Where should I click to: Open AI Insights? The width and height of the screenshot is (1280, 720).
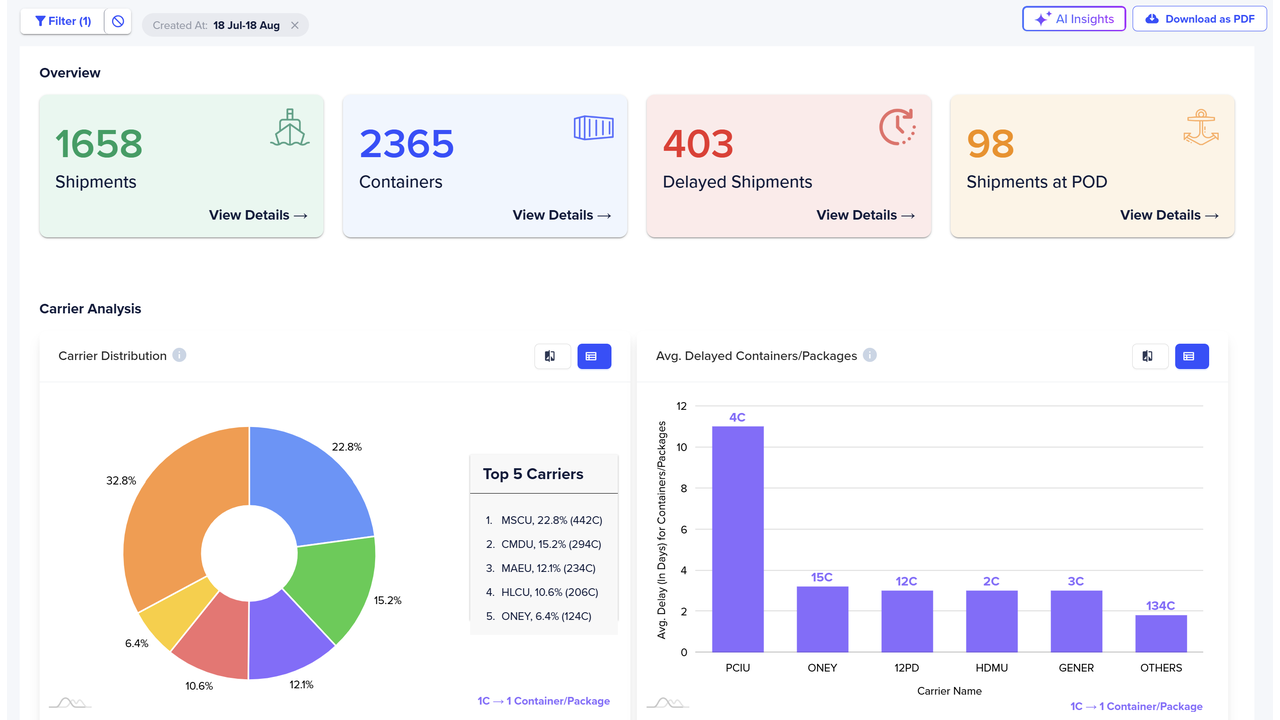pos(1074,19)
